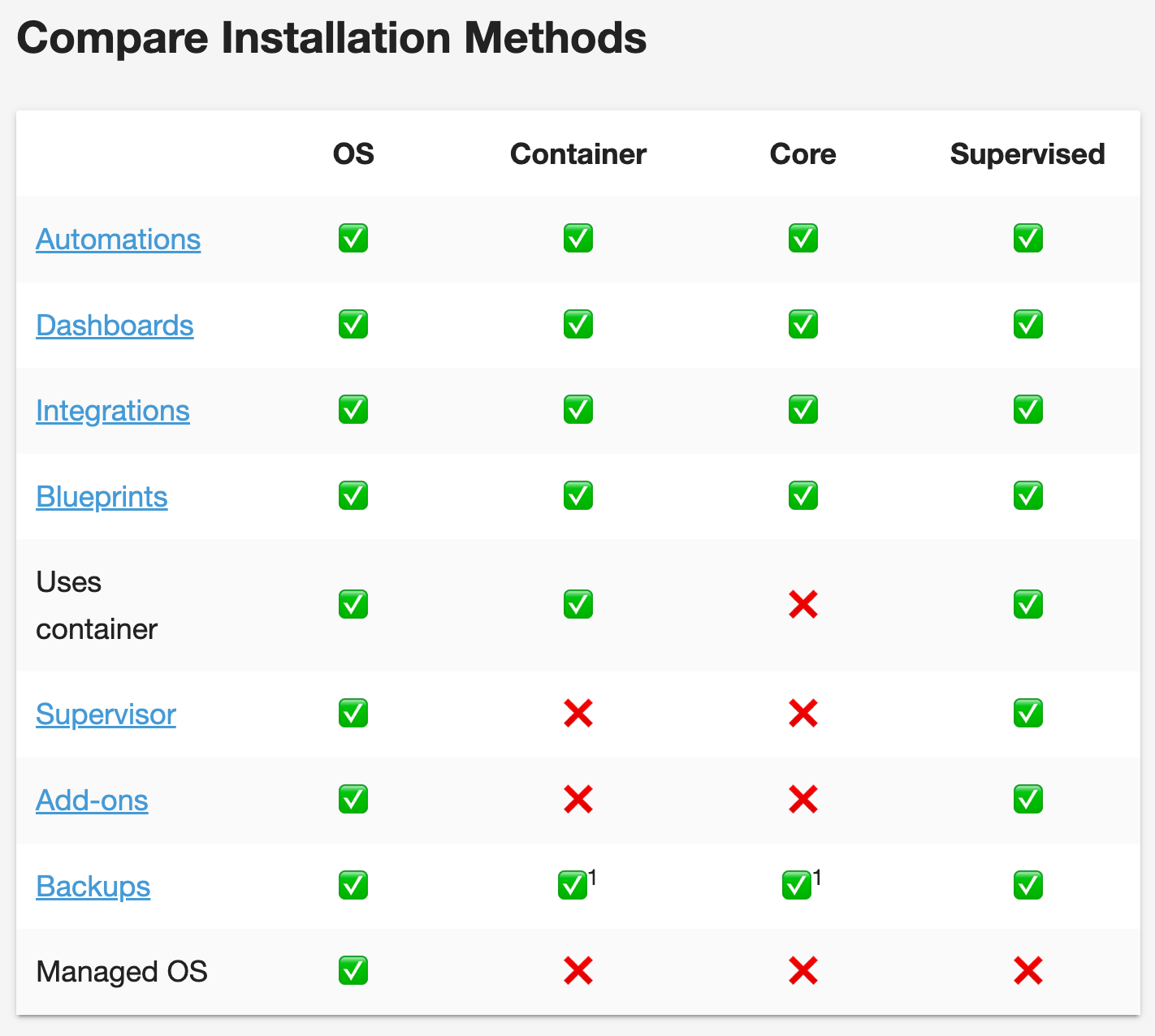The height and width of the screenshot is (1036, 1155).
Task: Click the Uses container row label
Action: point(97,606)
